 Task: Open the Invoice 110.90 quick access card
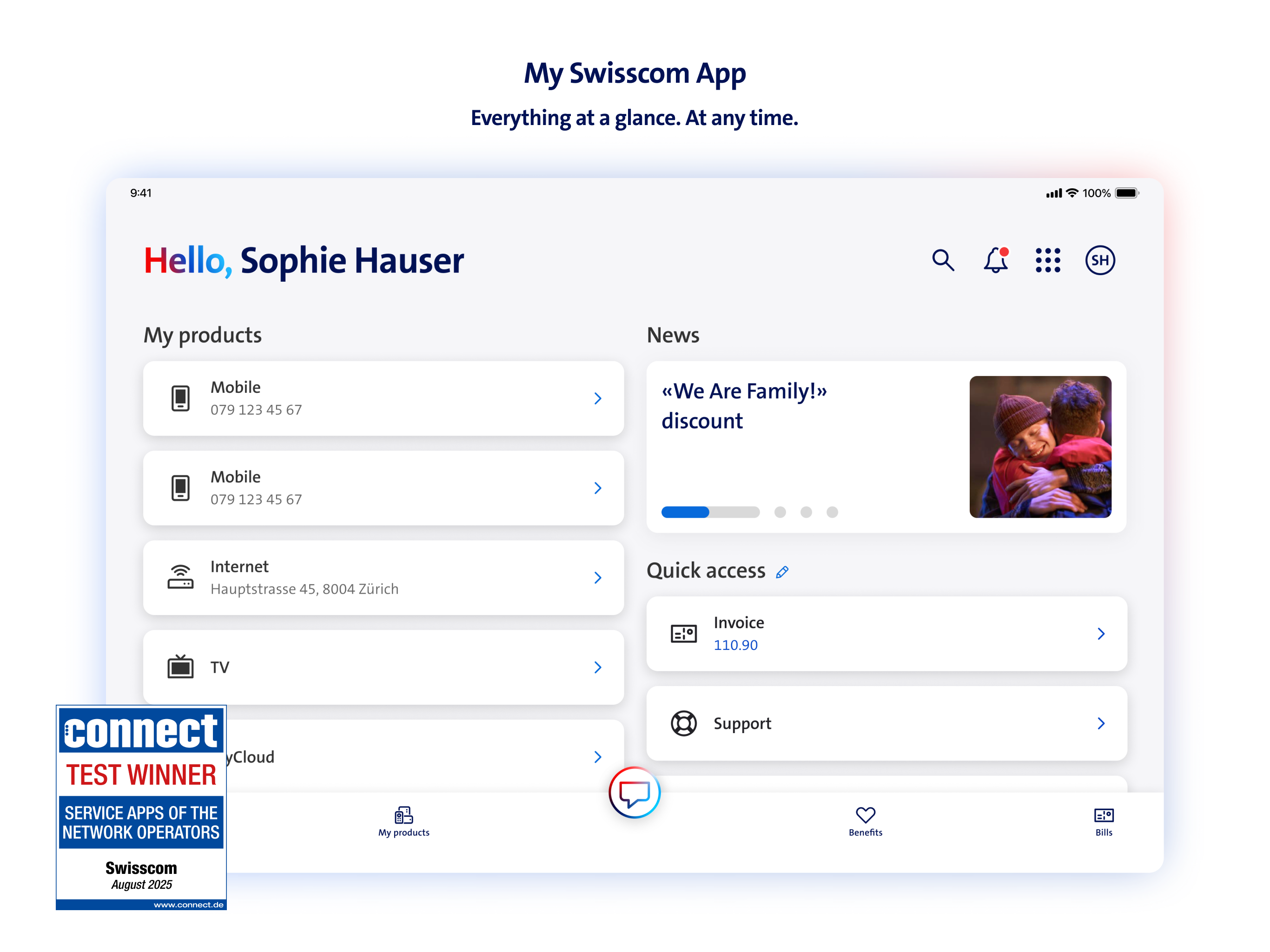pyautogui.click(x=887, y=633)
